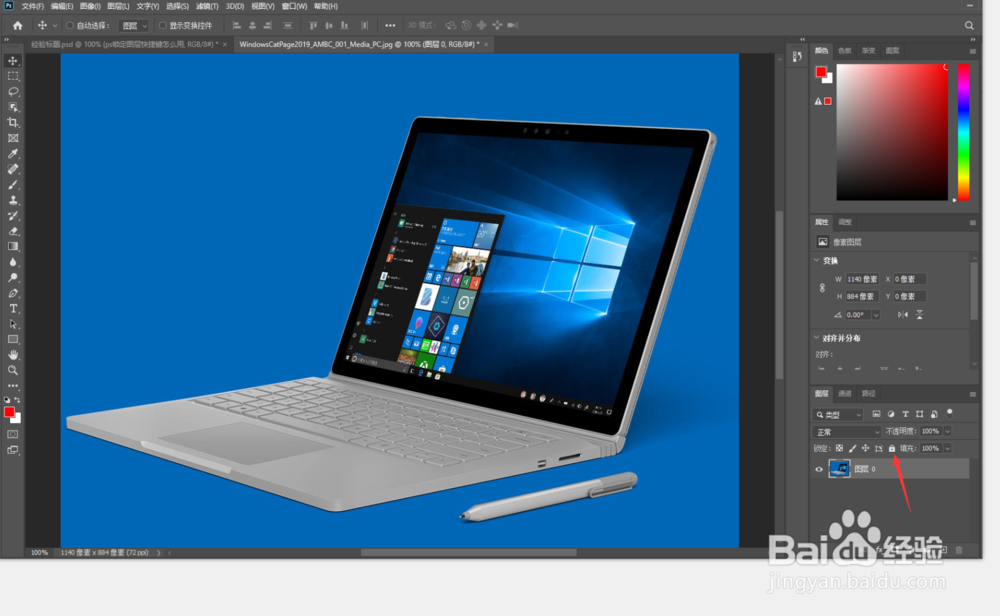Switch to the 路径 paths tab
Screen dimensions: 1000x616
pos(869,393)
